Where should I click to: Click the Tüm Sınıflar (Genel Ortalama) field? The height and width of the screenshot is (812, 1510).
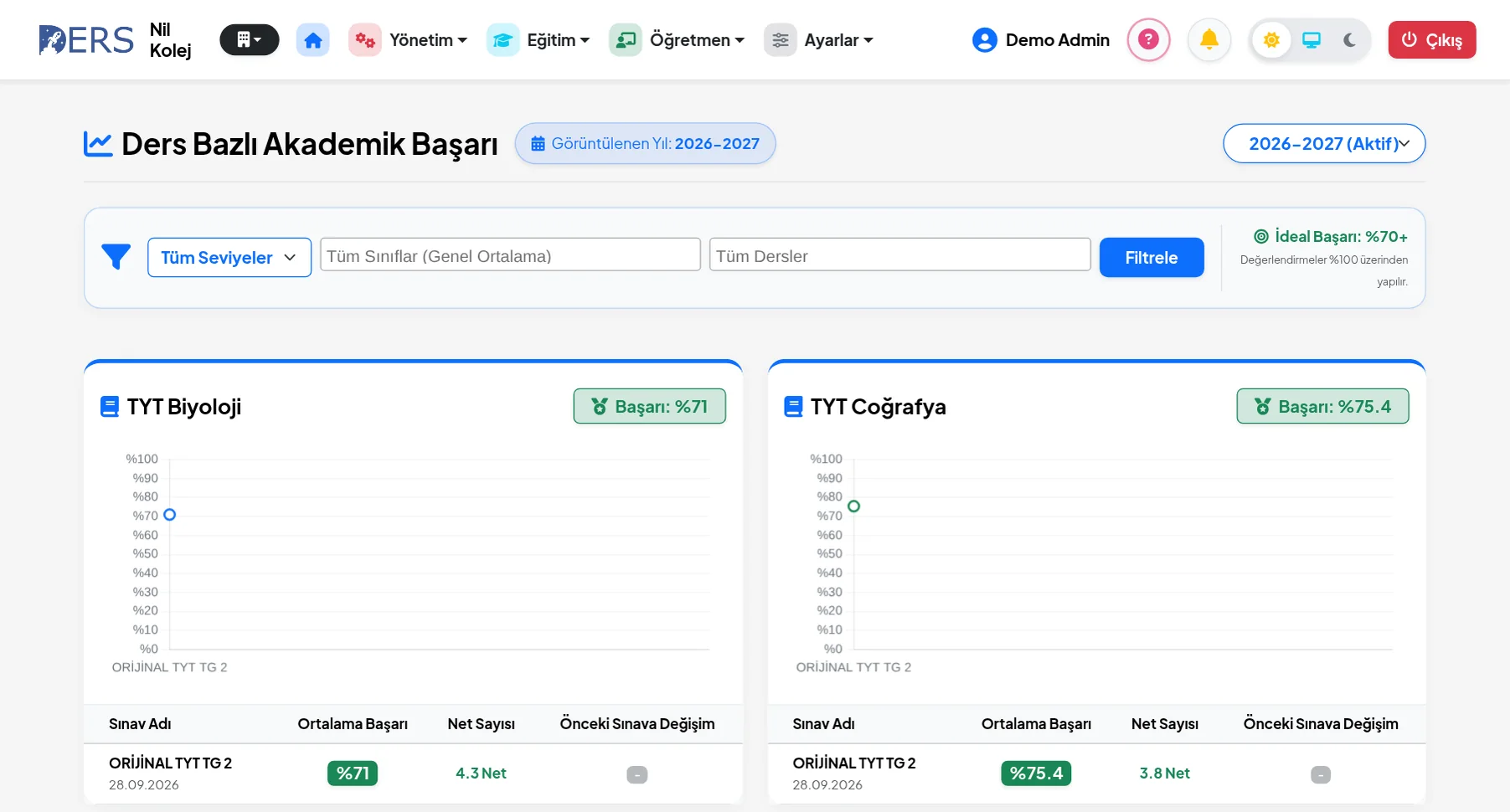point(510,255)
